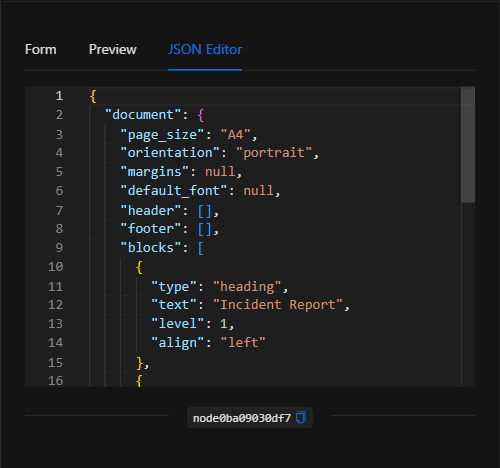500x468 pixels.
Task: Click the empty array after "footer"
Action: point(204,229)
